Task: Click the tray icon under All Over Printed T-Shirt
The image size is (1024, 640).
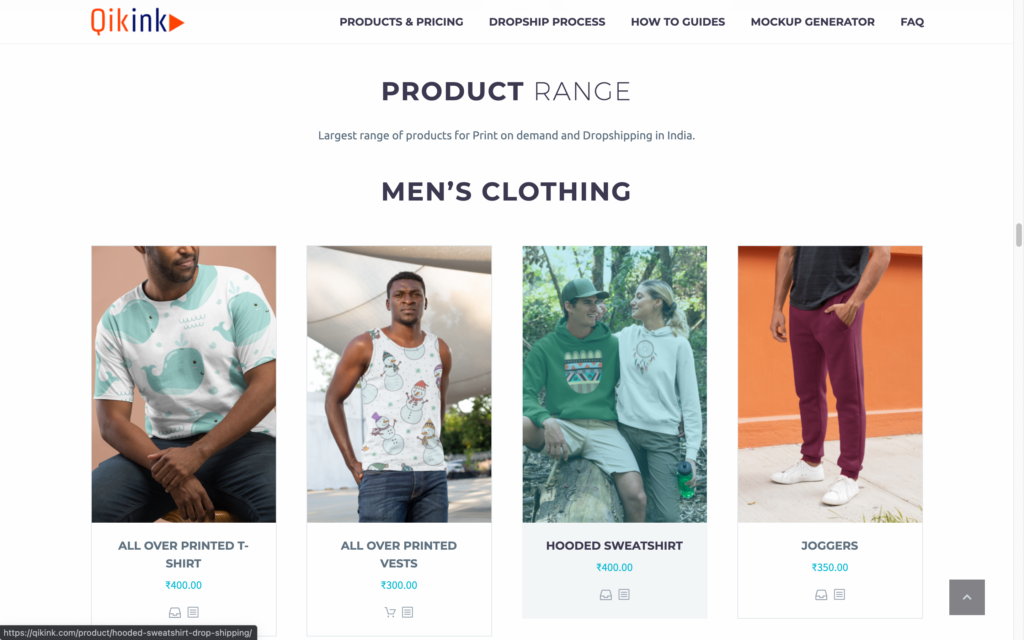Action: tap(175, 613)
